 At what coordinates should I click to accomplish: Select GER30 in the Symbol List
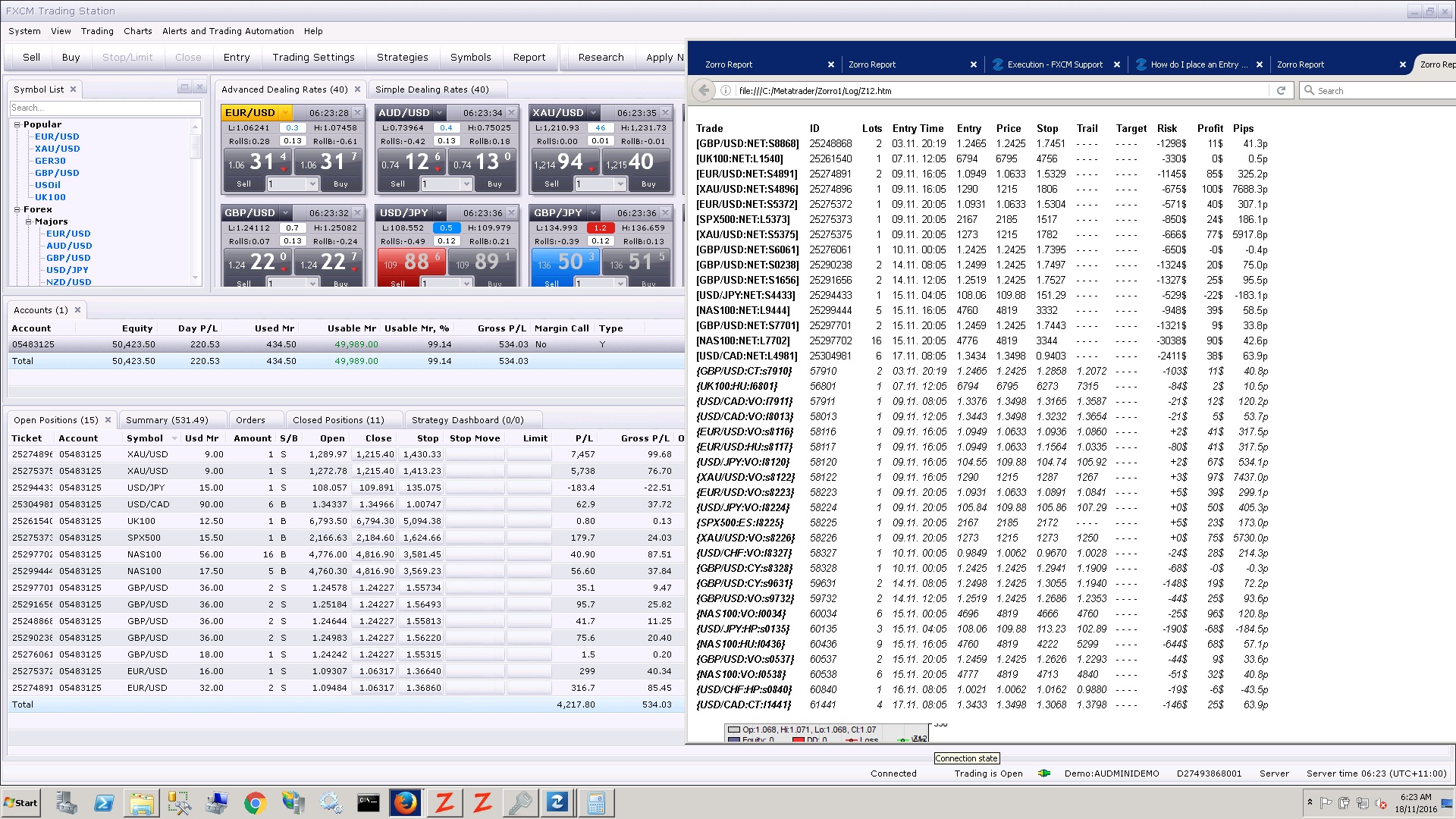point(50,161)
